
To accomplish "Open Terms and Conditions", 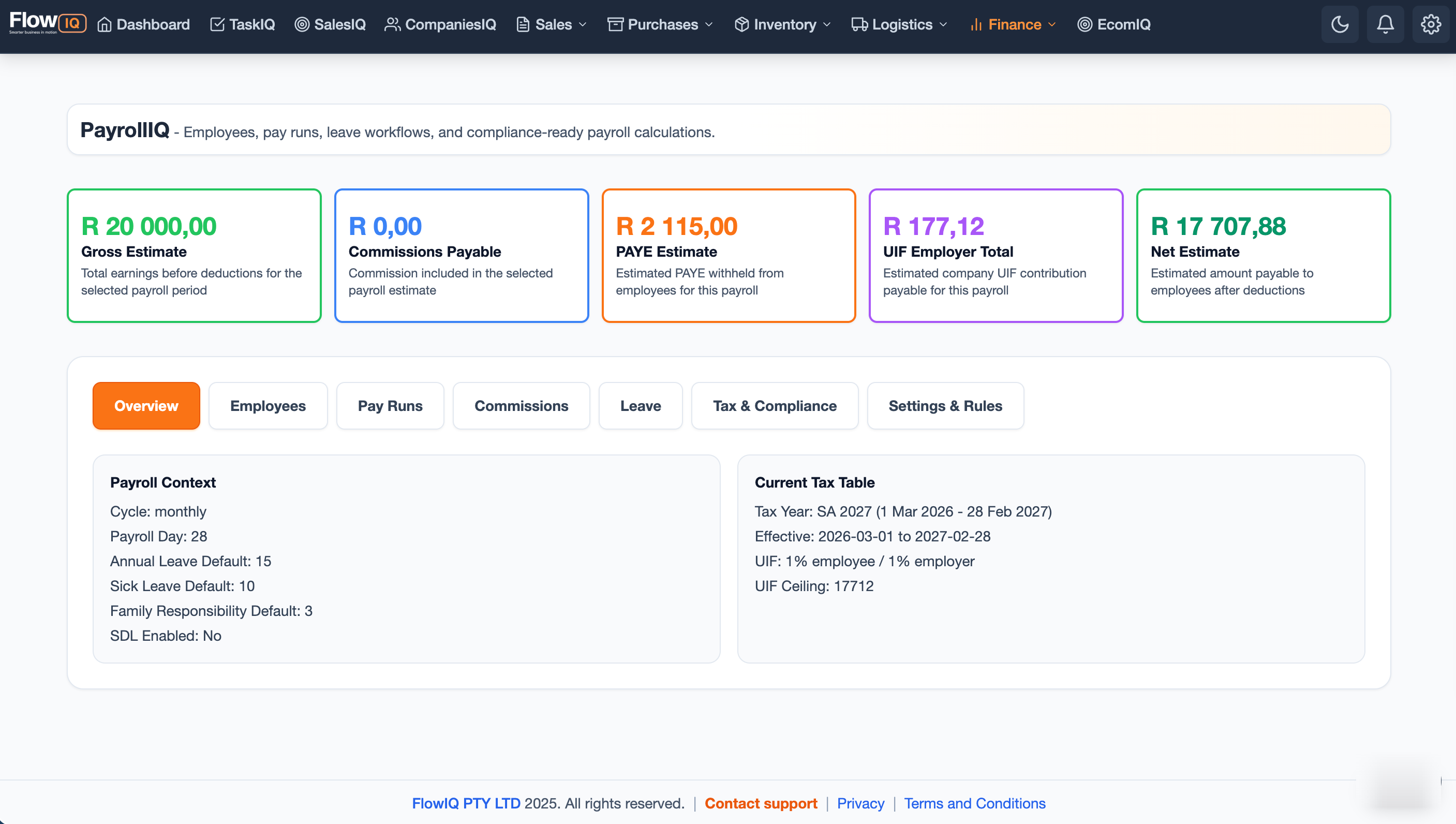I will (975, 803).
